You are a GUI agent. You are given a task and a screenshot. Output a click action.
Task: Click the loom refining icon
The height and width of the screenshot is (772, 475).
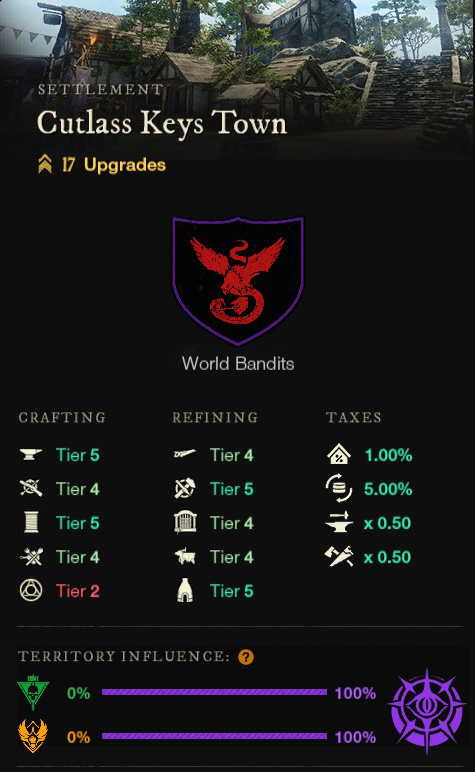185,522
